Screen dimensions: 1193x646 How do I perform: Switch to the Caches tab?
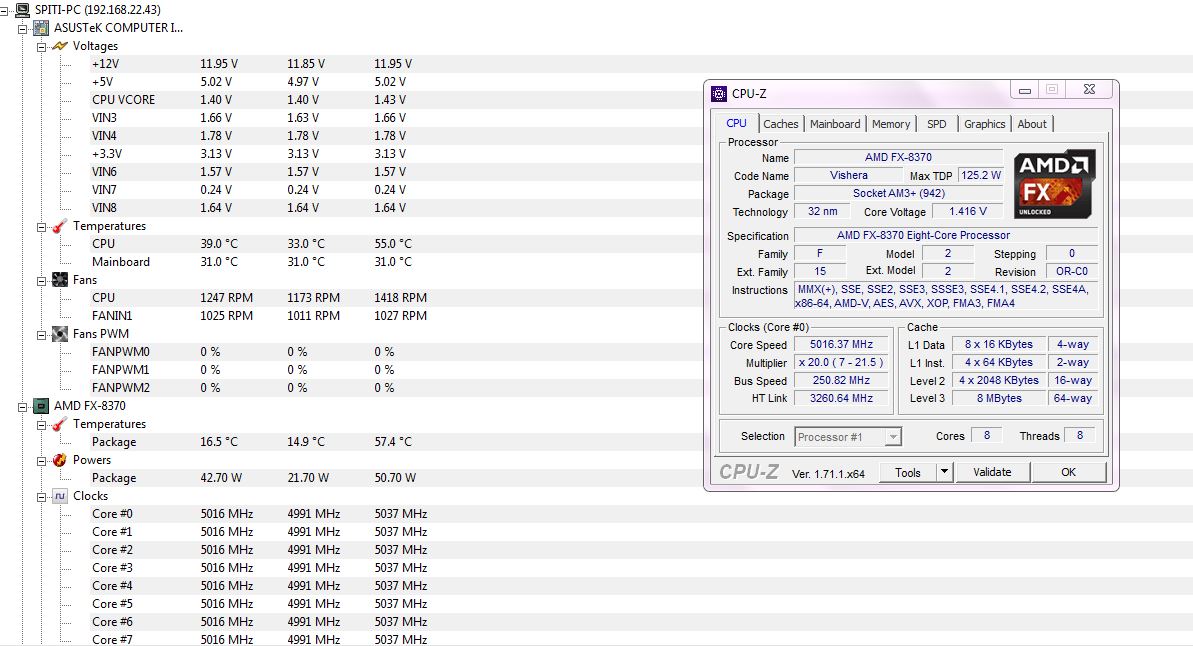pos(781,124)
